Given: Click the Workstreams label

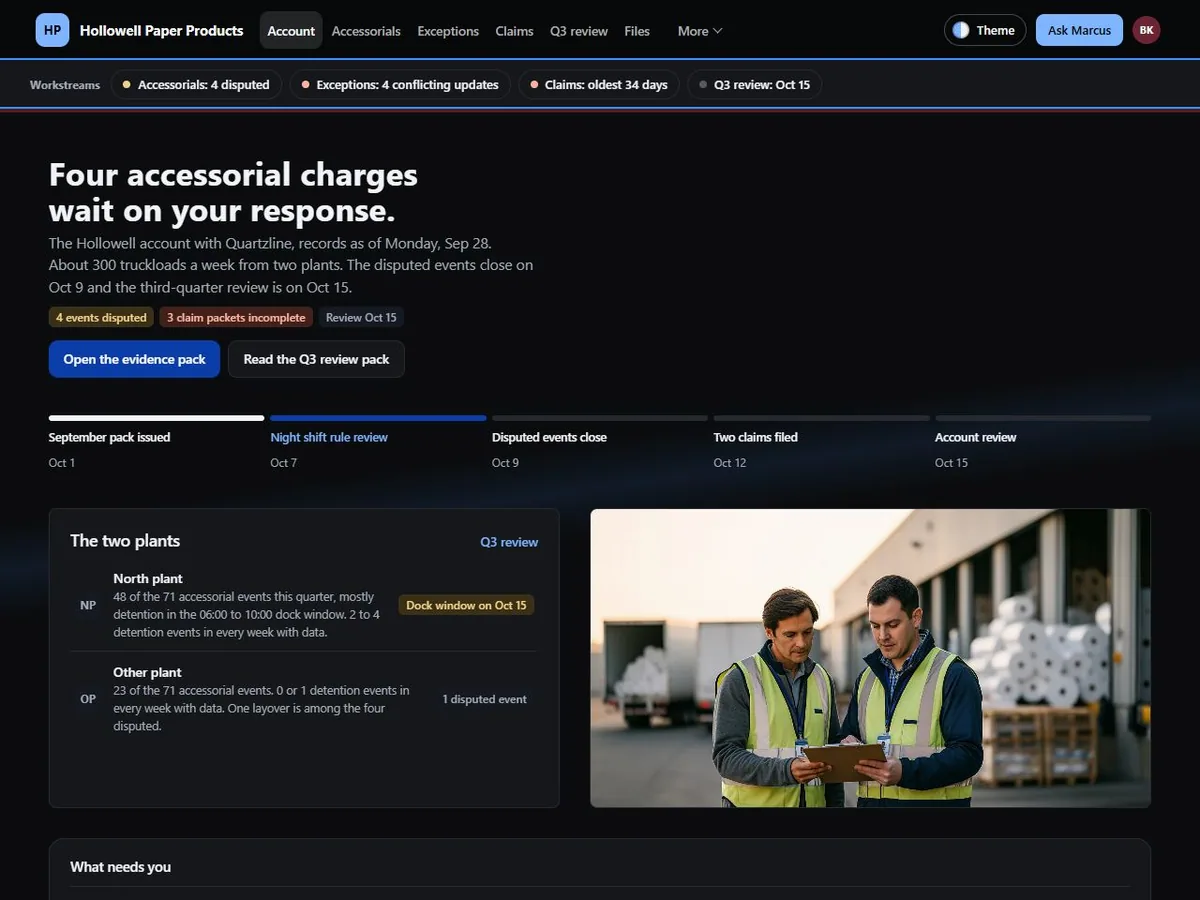Looking at the screenshot, I should pos(65,85).
